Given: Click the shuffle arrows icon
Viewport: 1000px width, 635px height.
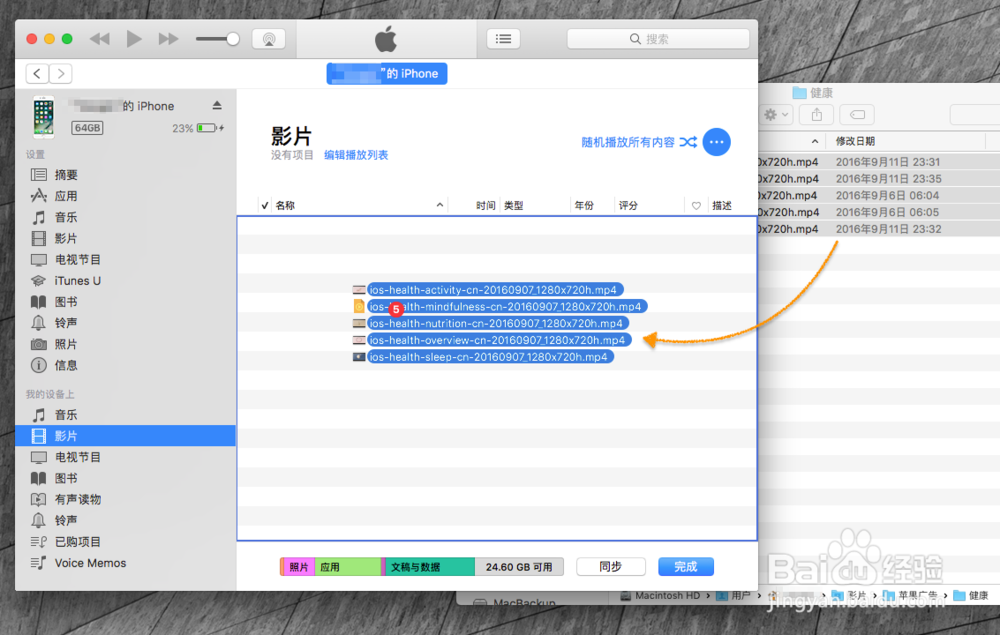Looking at the screenshot, I should [688, 142].
